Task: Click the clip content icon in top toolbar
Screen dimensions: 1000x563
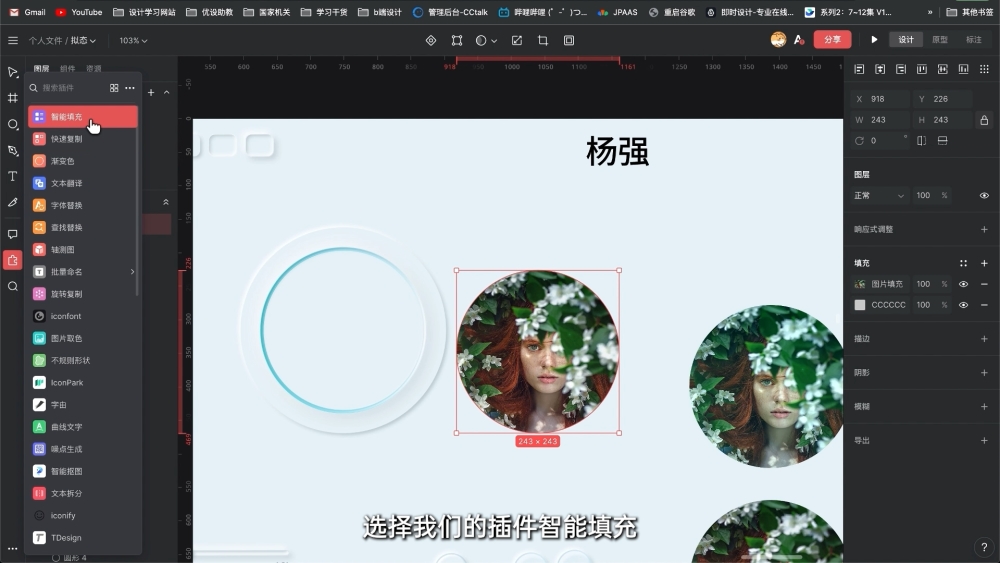Action: (569, 40)
